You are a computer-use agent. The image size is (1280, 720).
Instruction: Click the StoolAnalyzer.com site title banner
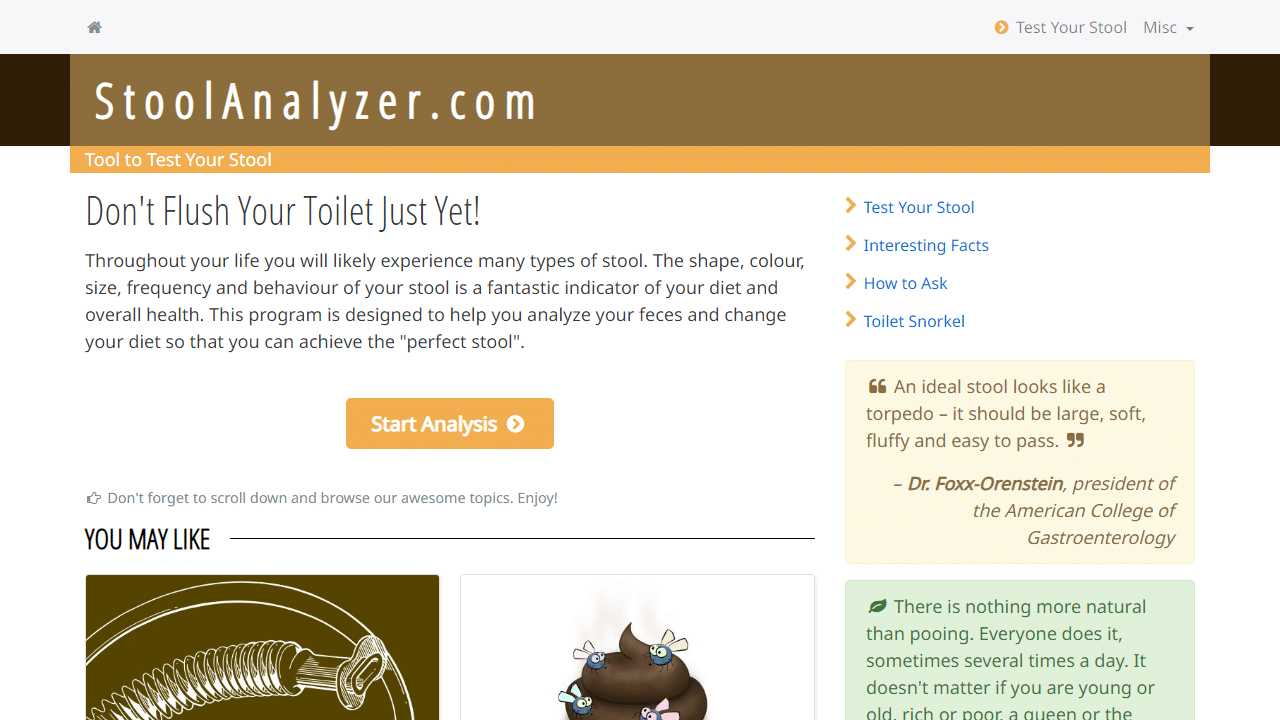[x=315, y=102]
